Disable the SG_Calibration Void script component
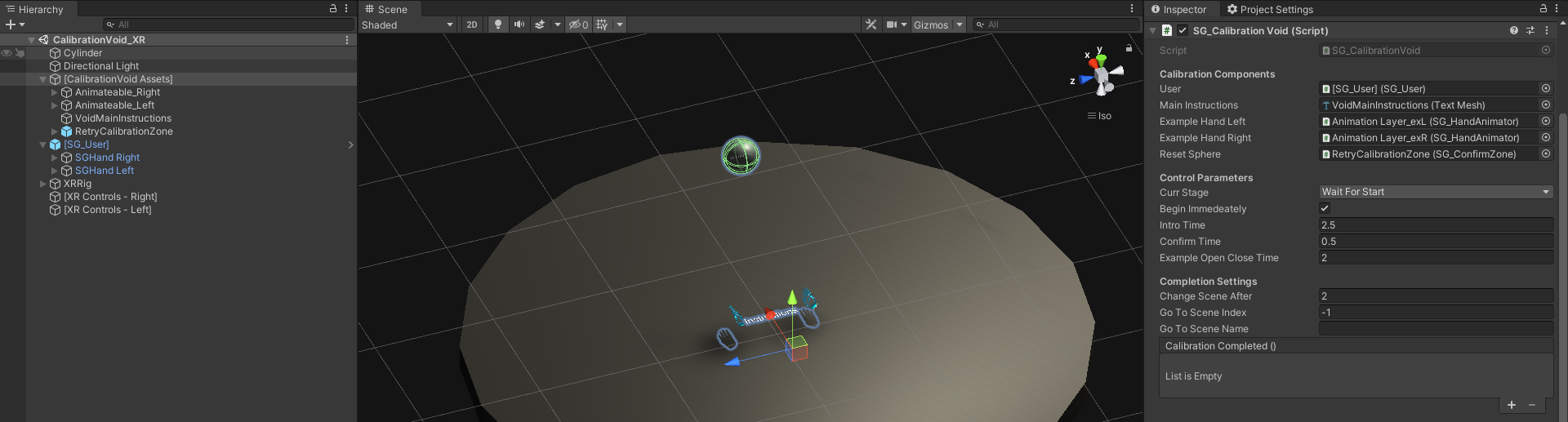 tap(1183, 30)
